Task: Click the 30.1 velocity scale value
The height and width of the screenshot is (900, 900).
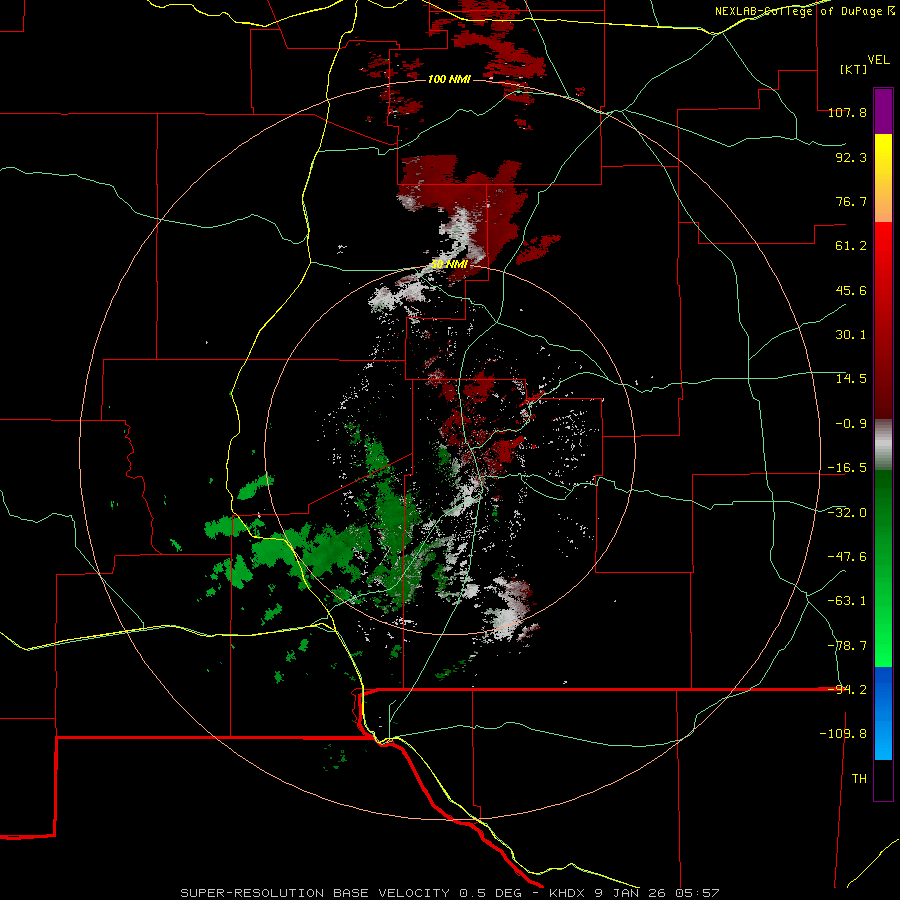Action: [x=851, y=335]
